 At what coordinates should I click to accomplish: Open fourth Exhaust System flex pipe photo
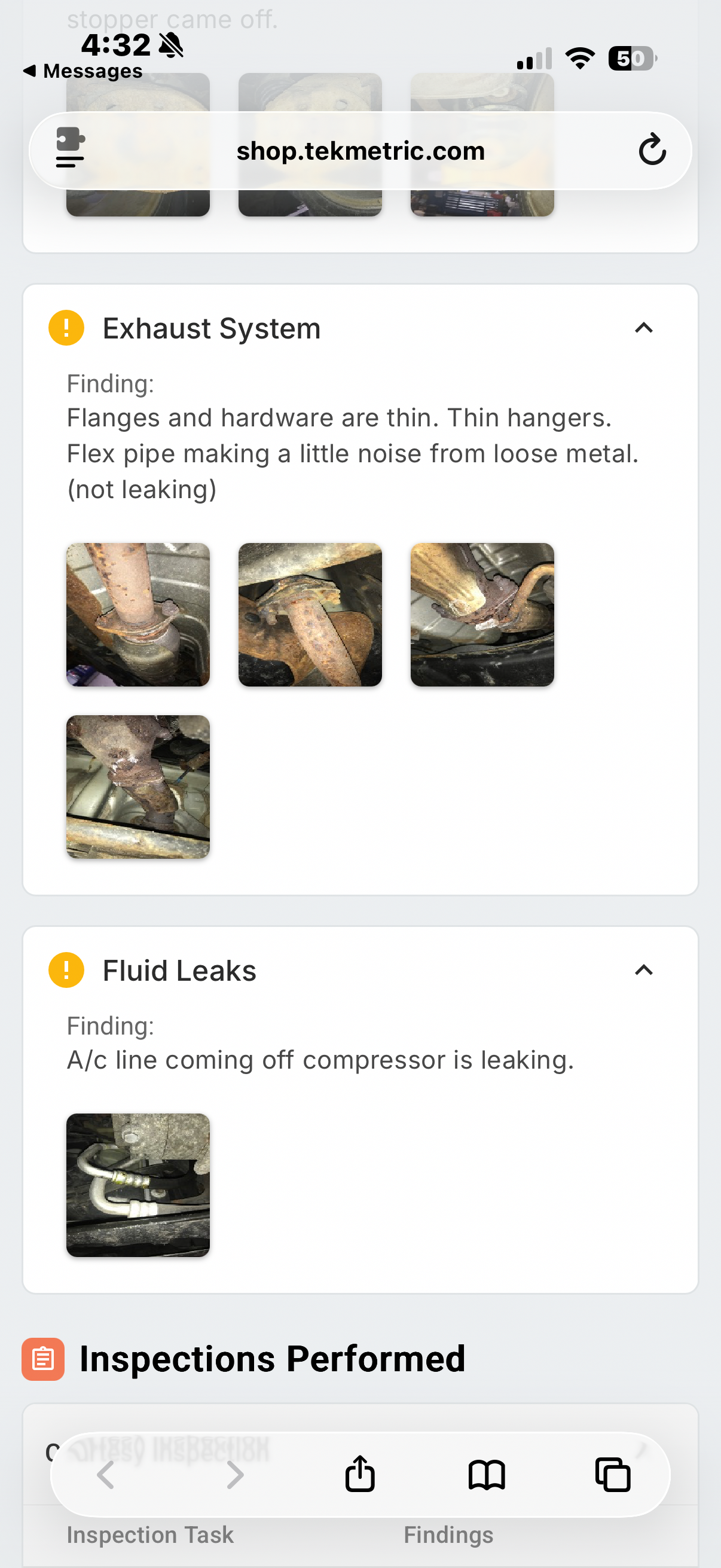(138, 786)
